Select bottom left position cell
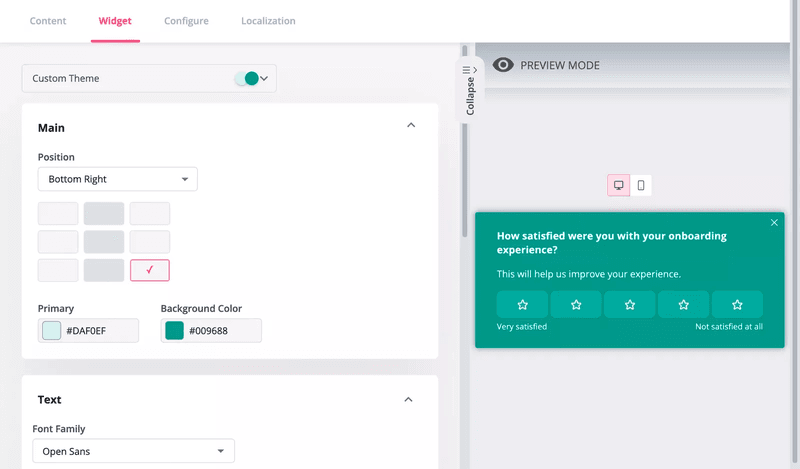The width and height of the screenshot is (800, 469). (x=58, y=270)
